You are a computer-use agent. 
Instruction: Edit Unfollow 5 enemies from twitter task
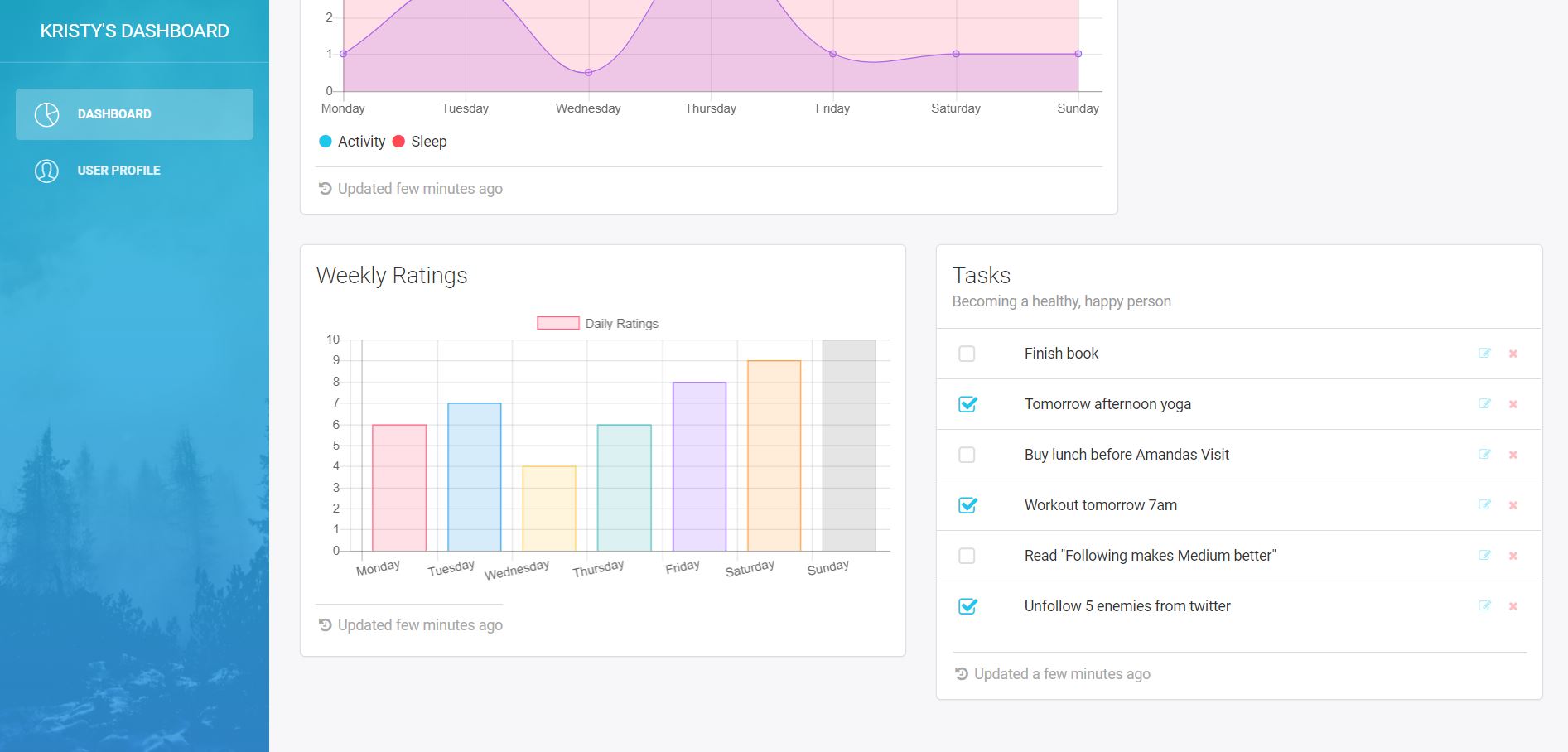coord(1484,606)
